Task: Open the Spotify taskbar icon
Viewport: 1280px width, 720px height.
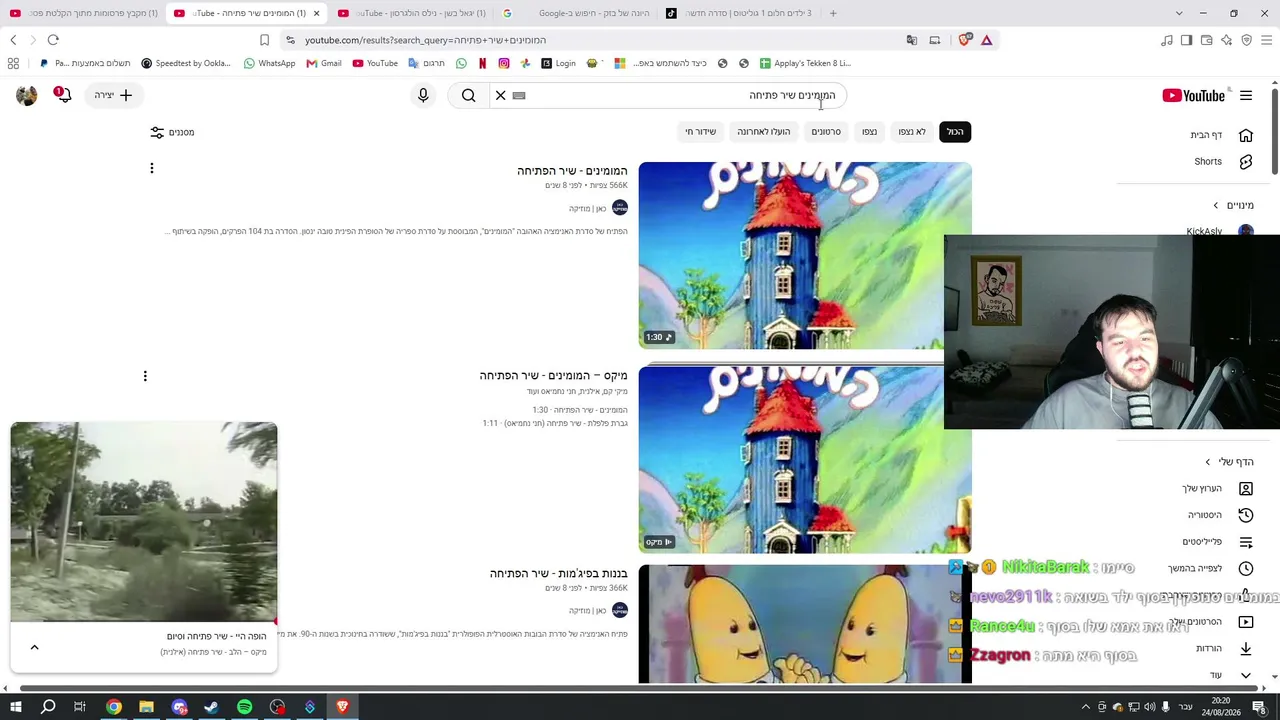Action: (x=245, y=707)
